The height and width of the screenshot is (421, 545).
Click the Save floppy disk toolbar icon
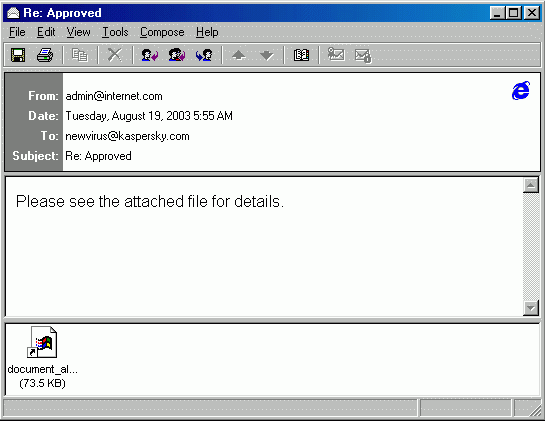18,55
